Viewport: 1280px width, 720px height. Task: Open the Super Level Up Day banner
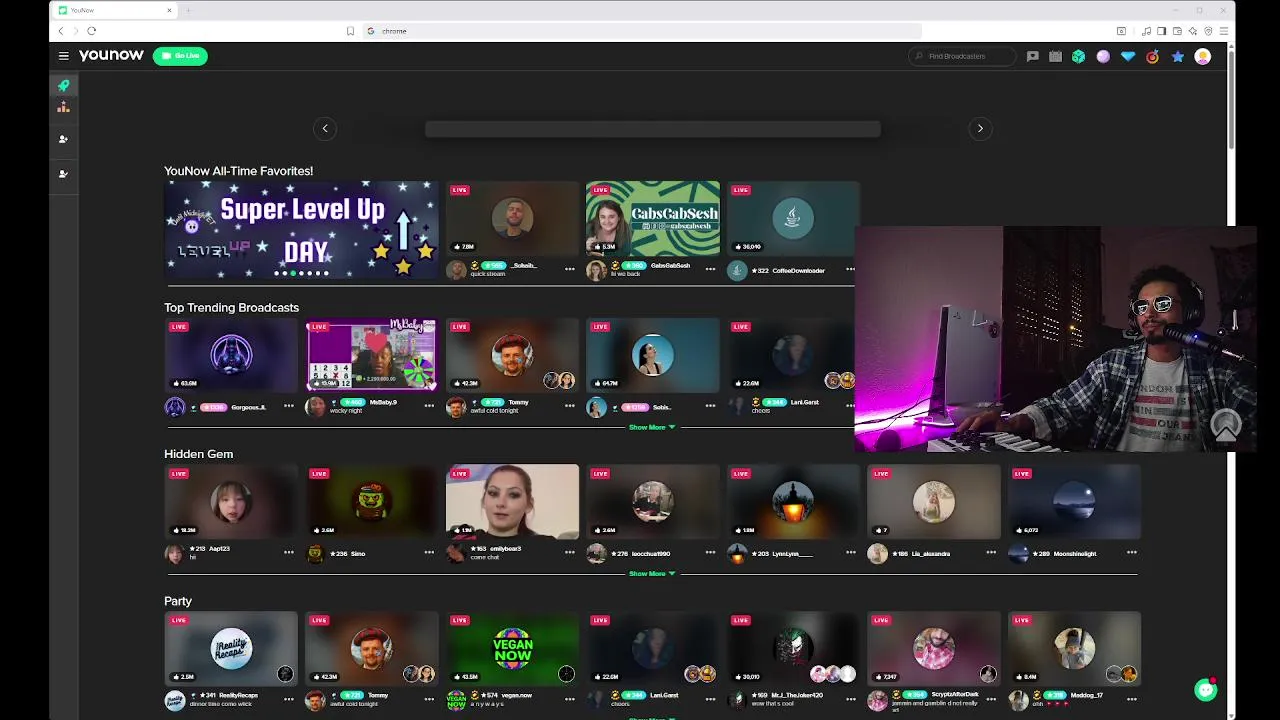tap(301, 229)
